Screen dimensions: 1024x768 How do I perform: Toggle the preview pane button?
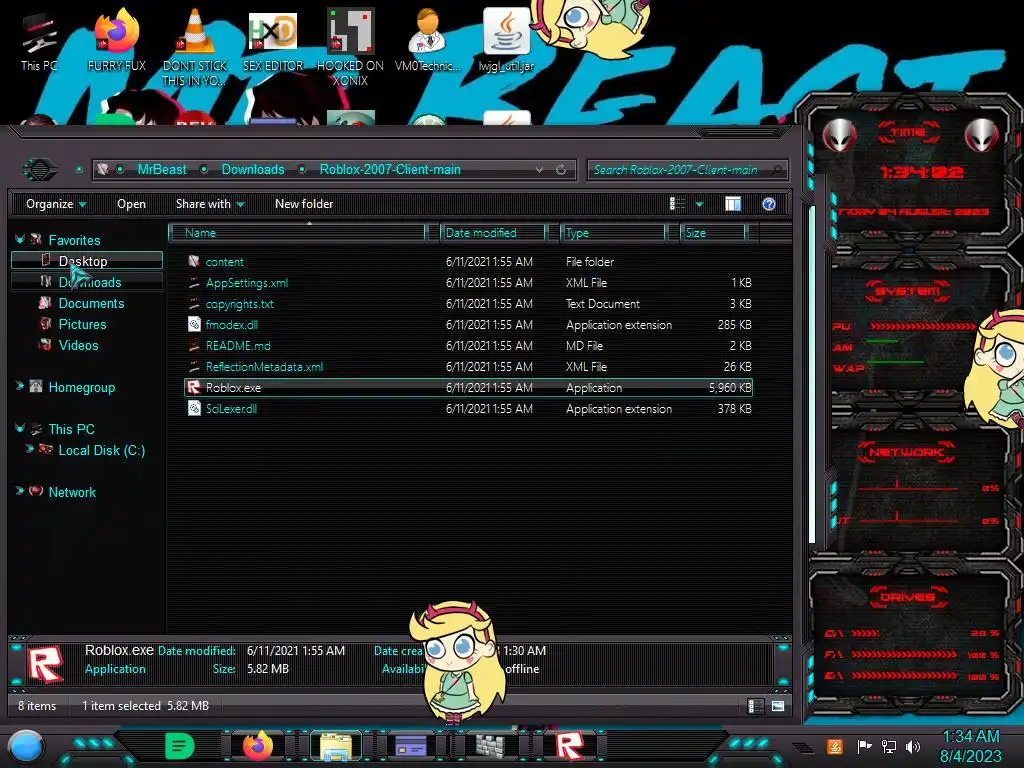(733, 204)
